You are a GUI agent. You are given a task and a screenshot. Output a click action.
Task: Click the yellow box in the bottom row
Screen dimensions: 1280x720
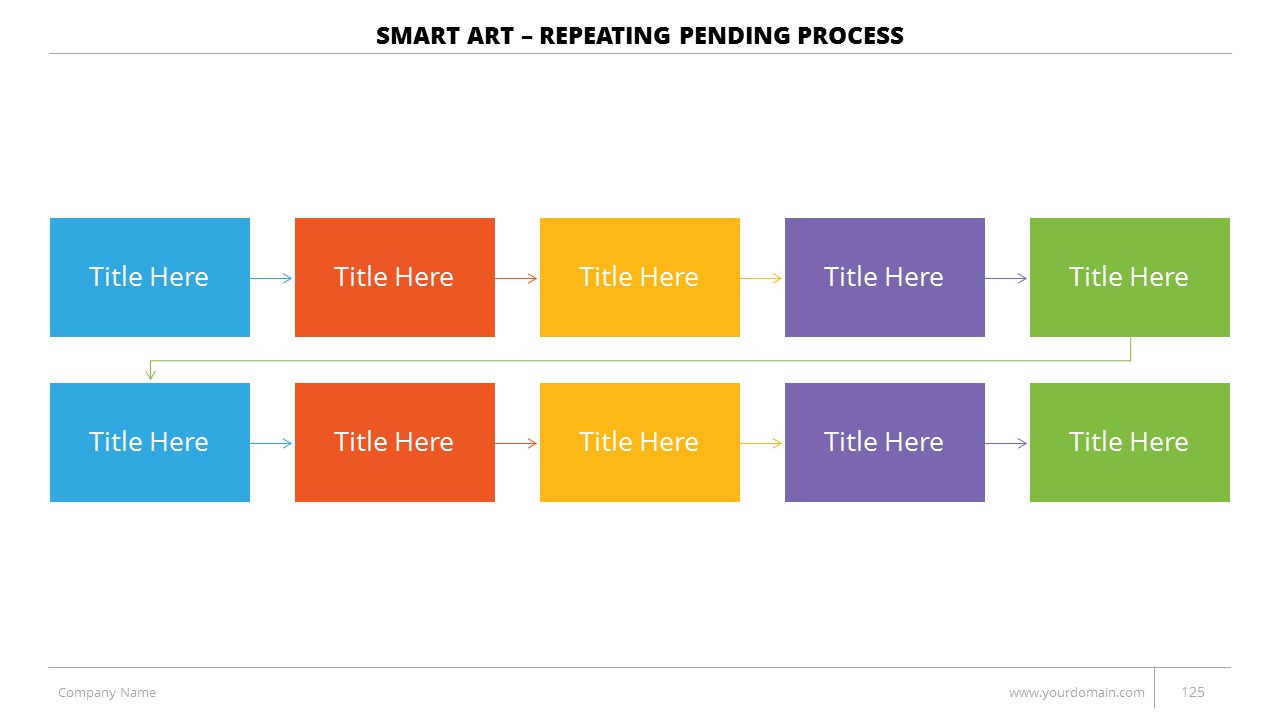[640, 442]
